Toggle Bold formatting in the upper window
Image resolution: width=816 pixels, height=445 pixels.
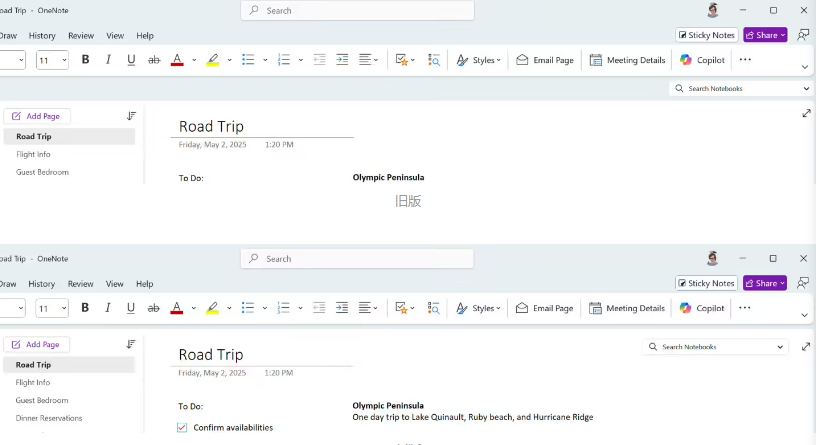[85, 60]
